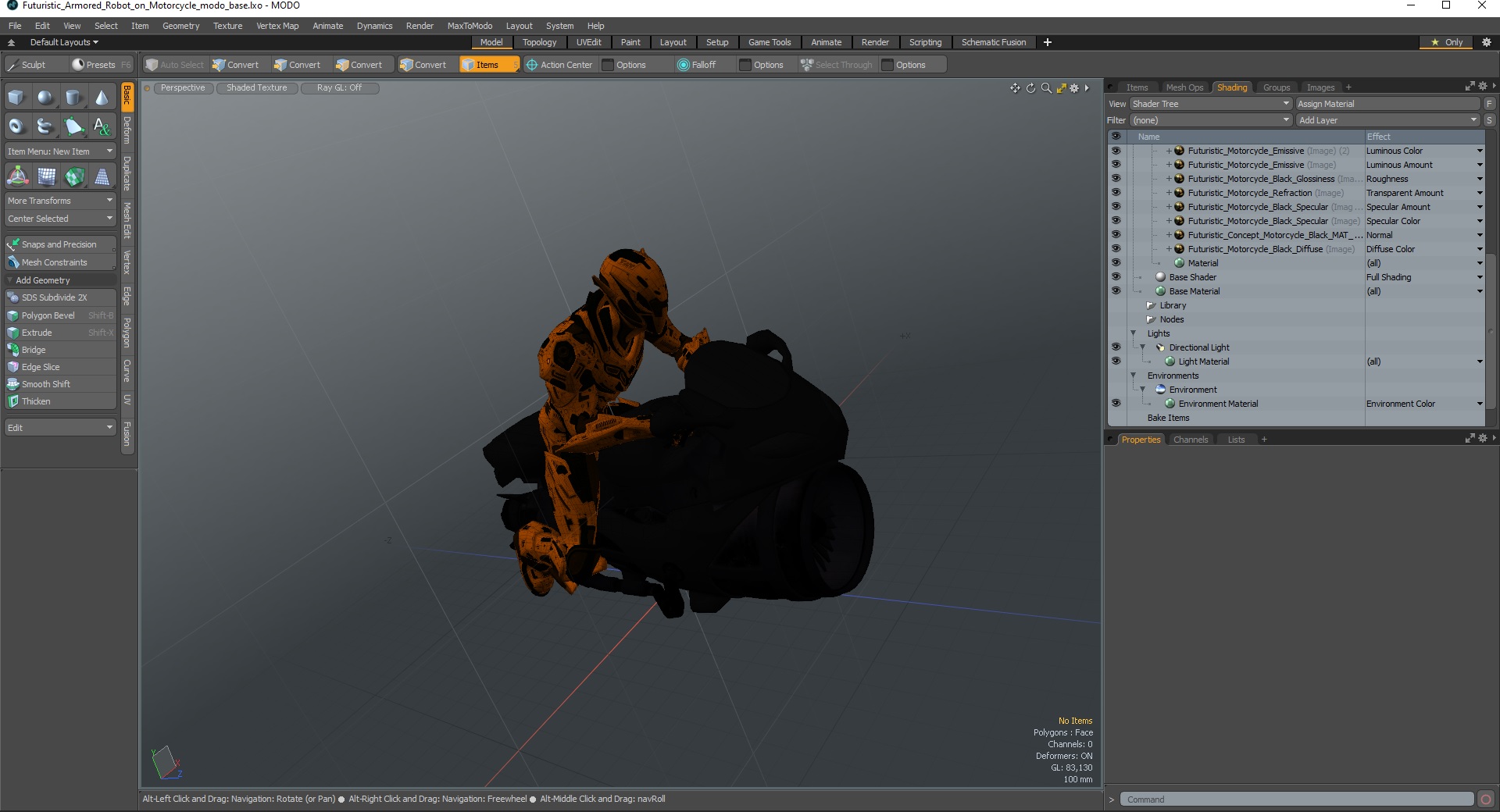The width and height of the screenshot is (1500, 812).
Task: Open Mesh Constraints settings
Action: coord(60,262)
